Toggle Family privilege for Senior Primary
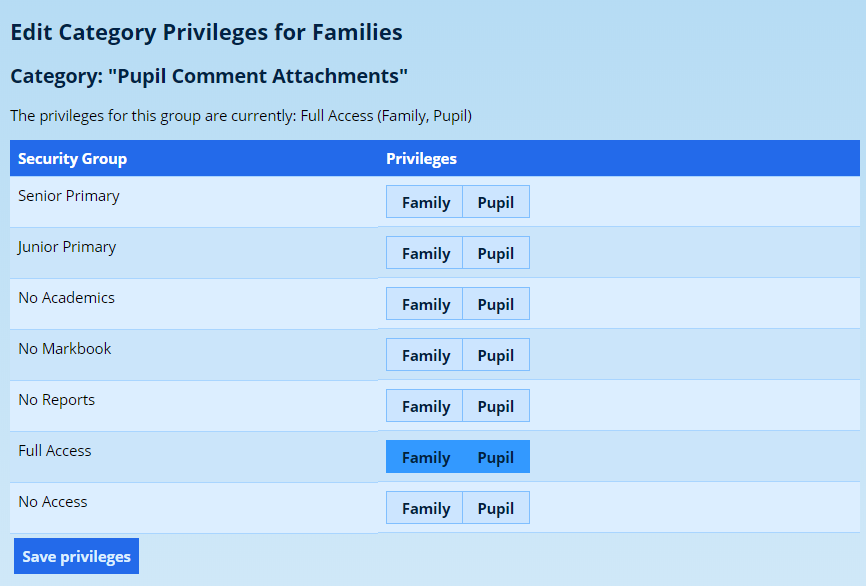This screenshot has height=586, width=866. (425, 202)
